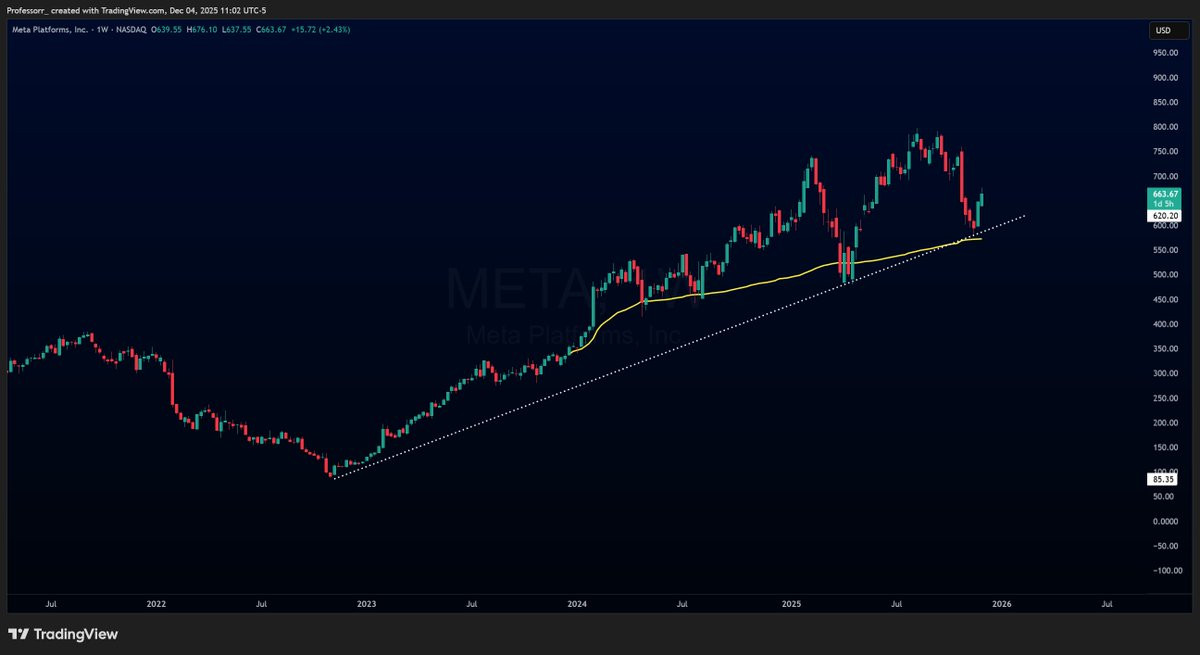Click the 620.20 price label on axis

coord(1163,215)
